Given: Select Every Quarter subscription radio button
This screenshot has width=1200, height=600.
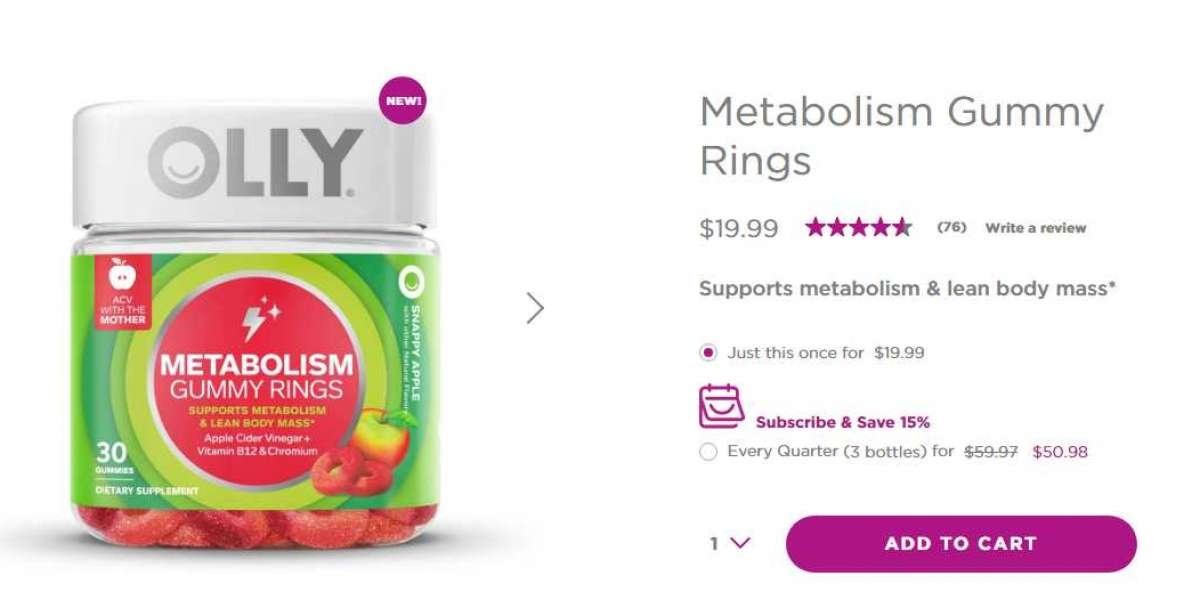Looking at the screenshot, I should click(x=709, y=452).
